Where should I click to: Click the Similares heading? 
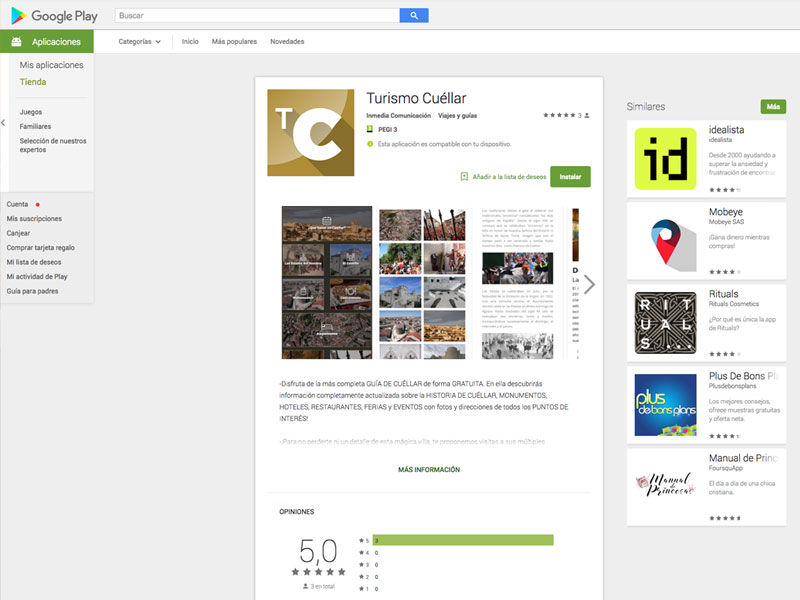(x=646, y=107)
